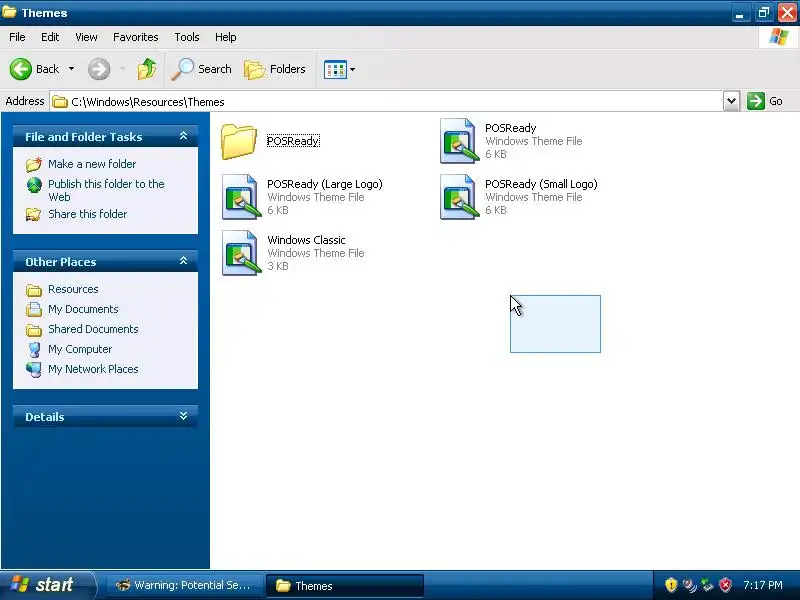Open the File menu

pos(17,37)
